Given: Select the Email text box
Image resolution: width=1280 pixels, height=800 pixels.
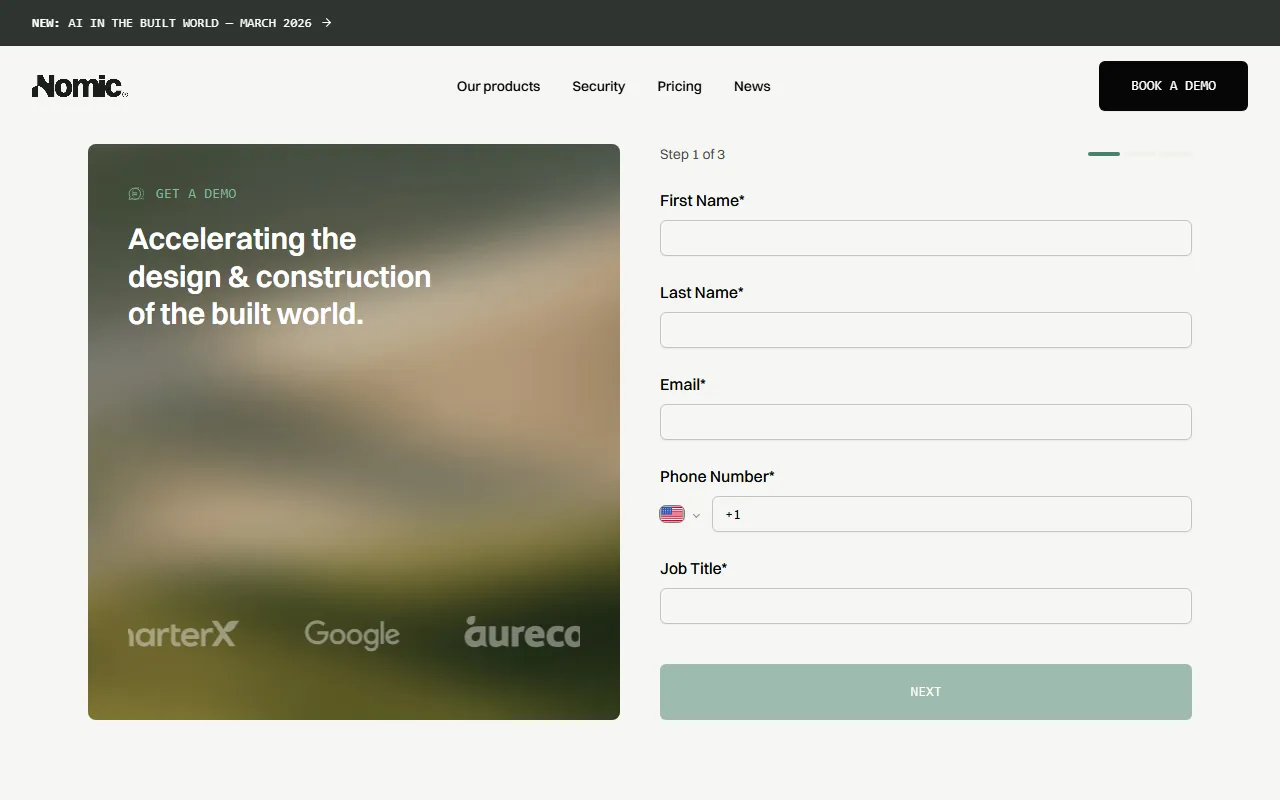Looking at the screenshot, I should [x=925, y=422].
